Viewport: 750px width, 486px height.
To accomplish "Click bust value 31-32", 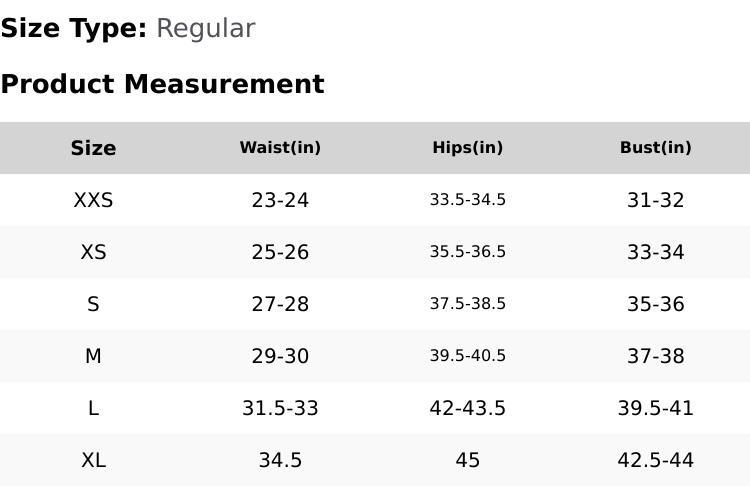I will [x=655, y=200].
